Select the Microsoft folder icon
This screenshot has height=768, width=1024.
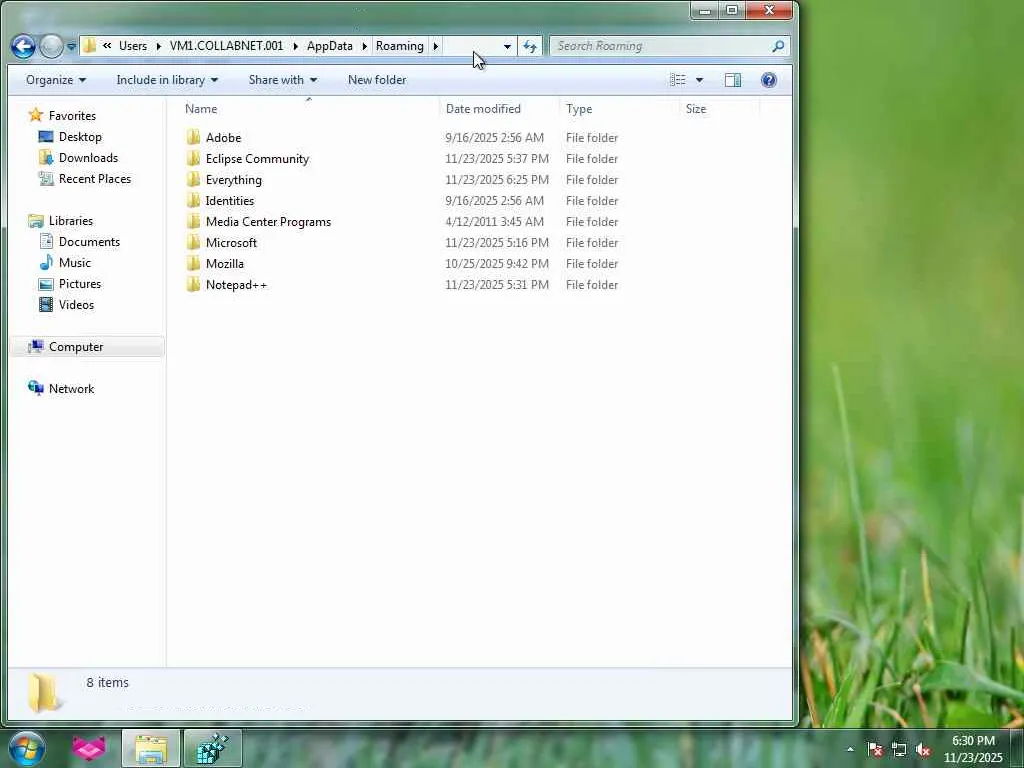tap(193, 242)
